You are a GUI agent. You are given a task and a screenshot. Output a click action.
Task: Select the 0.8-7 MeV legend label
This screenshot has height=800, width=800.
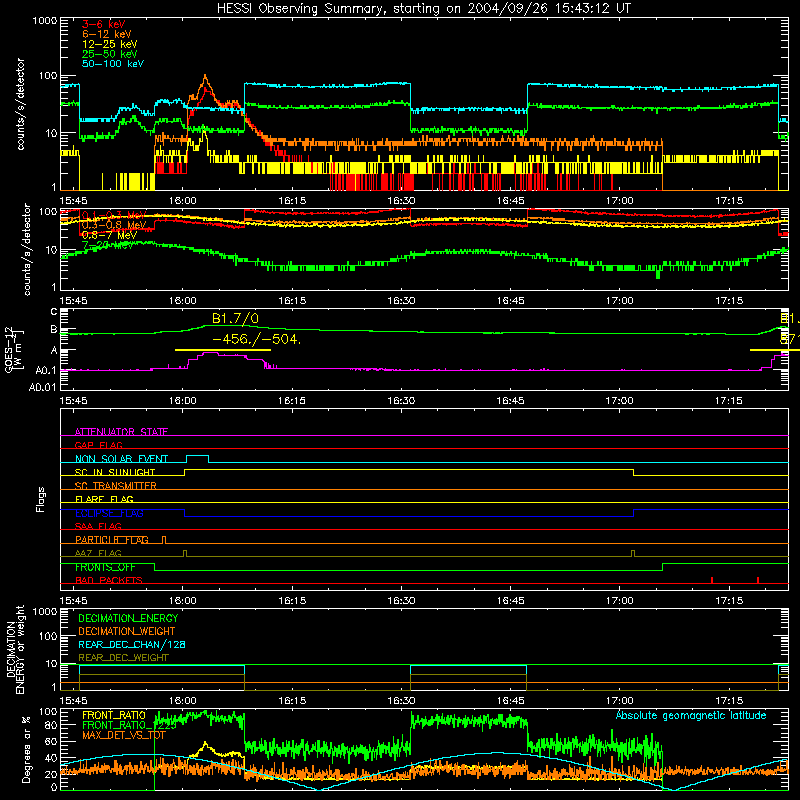click(110, 235)
